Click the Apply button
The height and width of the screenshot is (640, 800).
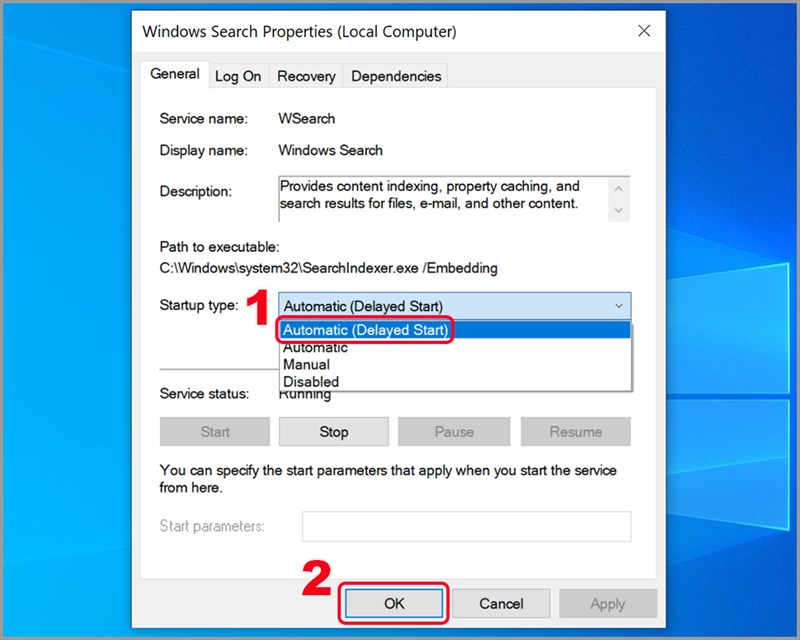click(x=608, y=603)
